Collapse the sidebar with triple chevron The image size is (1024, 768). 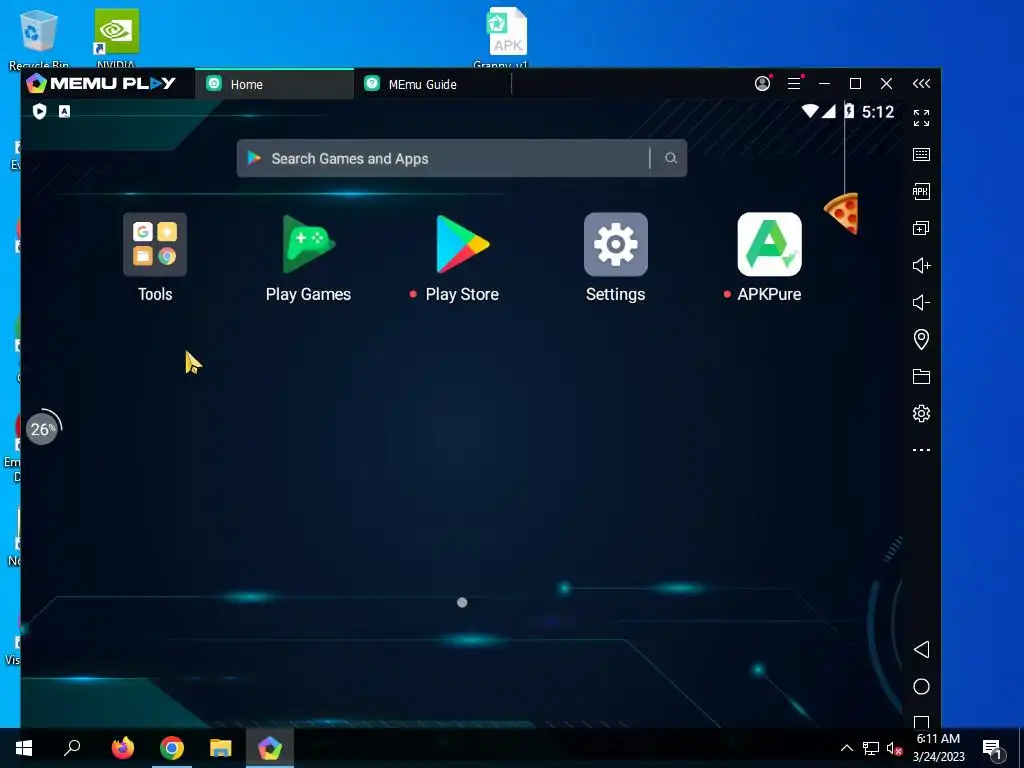[921, 84]
